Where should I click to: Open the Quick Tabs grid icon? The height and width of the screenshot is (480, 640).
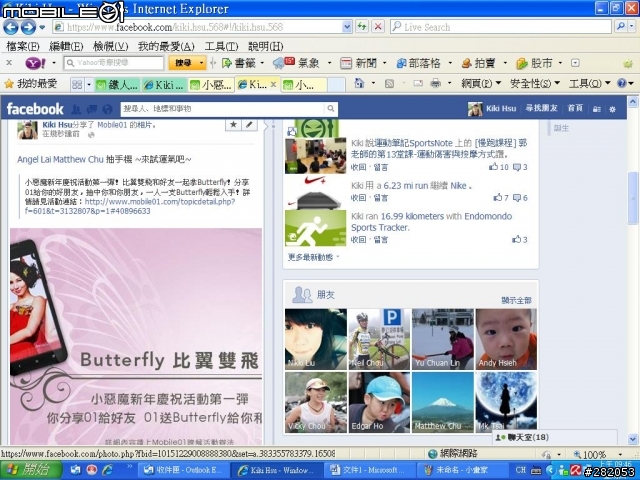77,84
